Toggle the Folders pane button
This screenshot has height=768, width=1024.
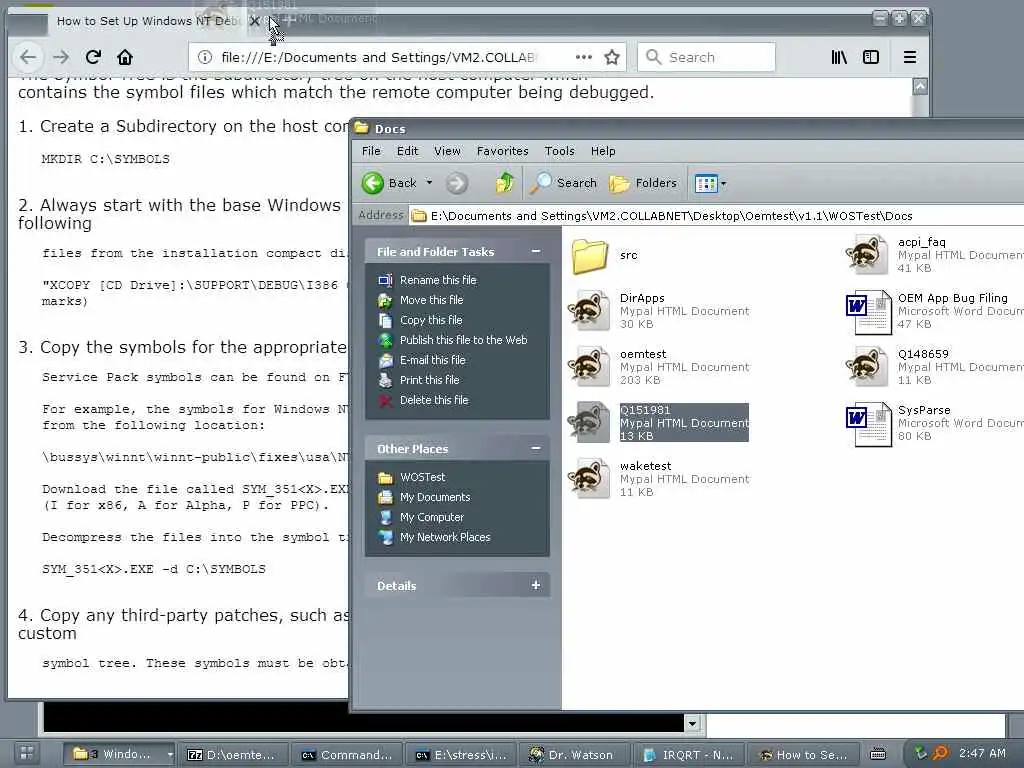pyautogui.click(x=643, y=183)
